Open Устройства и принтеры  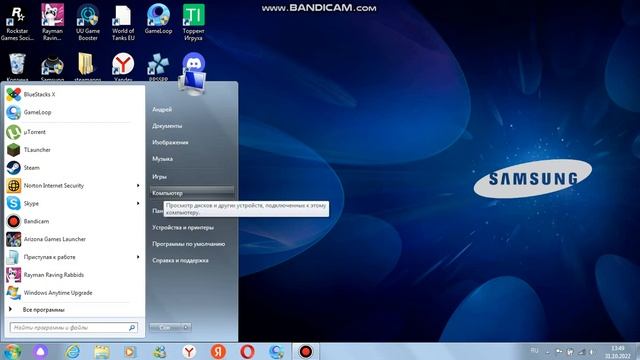click(183, 227)
